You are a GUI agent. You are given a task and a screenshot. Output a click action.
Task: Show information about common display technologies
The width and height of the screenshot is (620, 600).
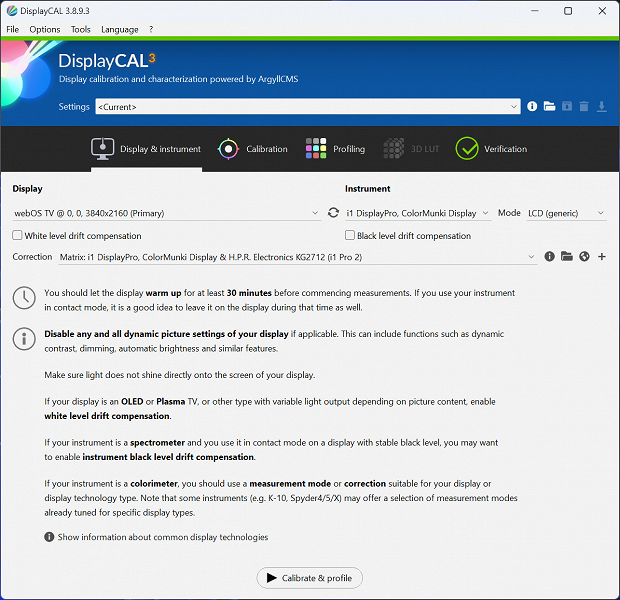pos(156,537)
